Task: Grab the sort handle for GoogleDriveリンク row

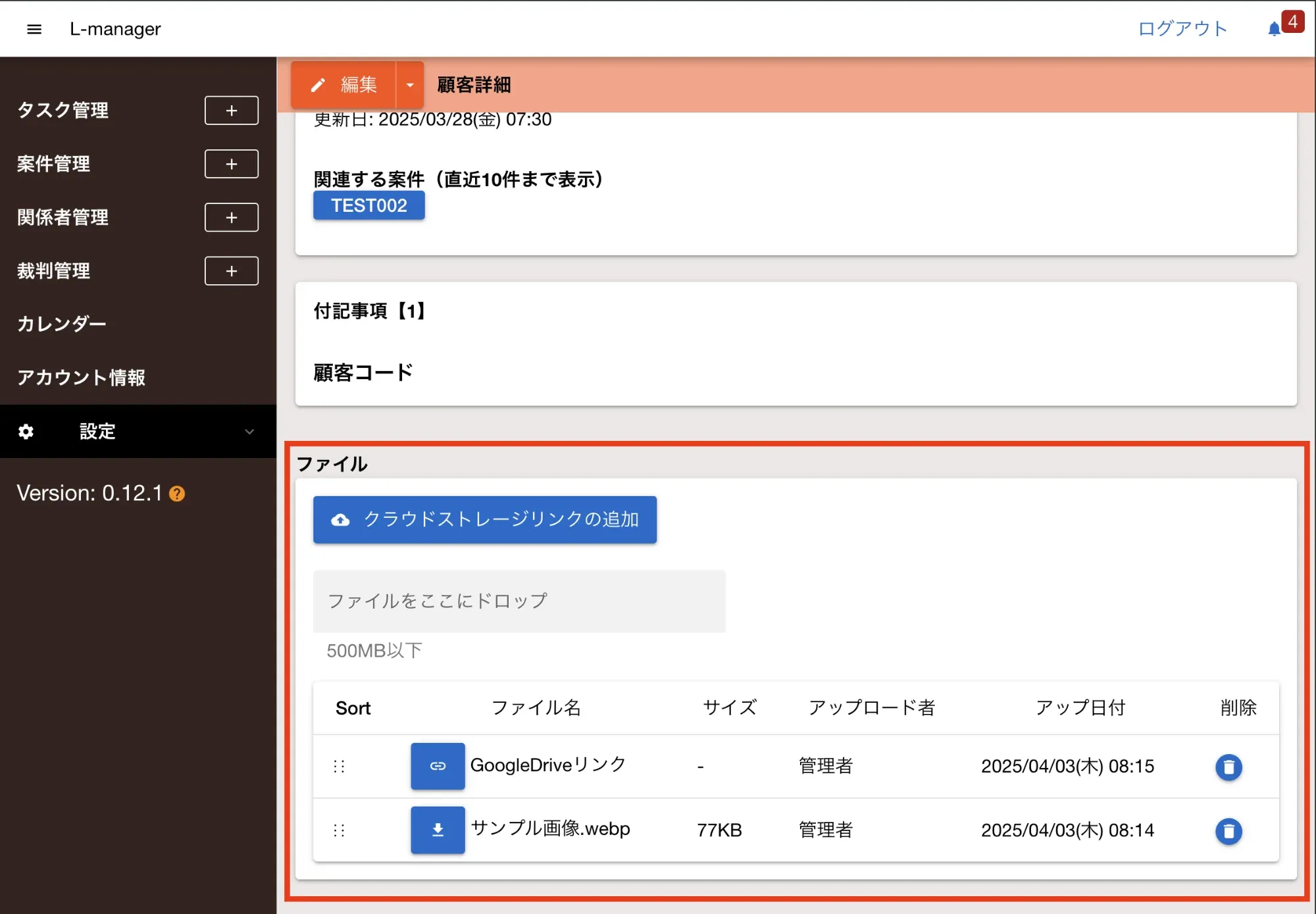Action: point(340,766)
